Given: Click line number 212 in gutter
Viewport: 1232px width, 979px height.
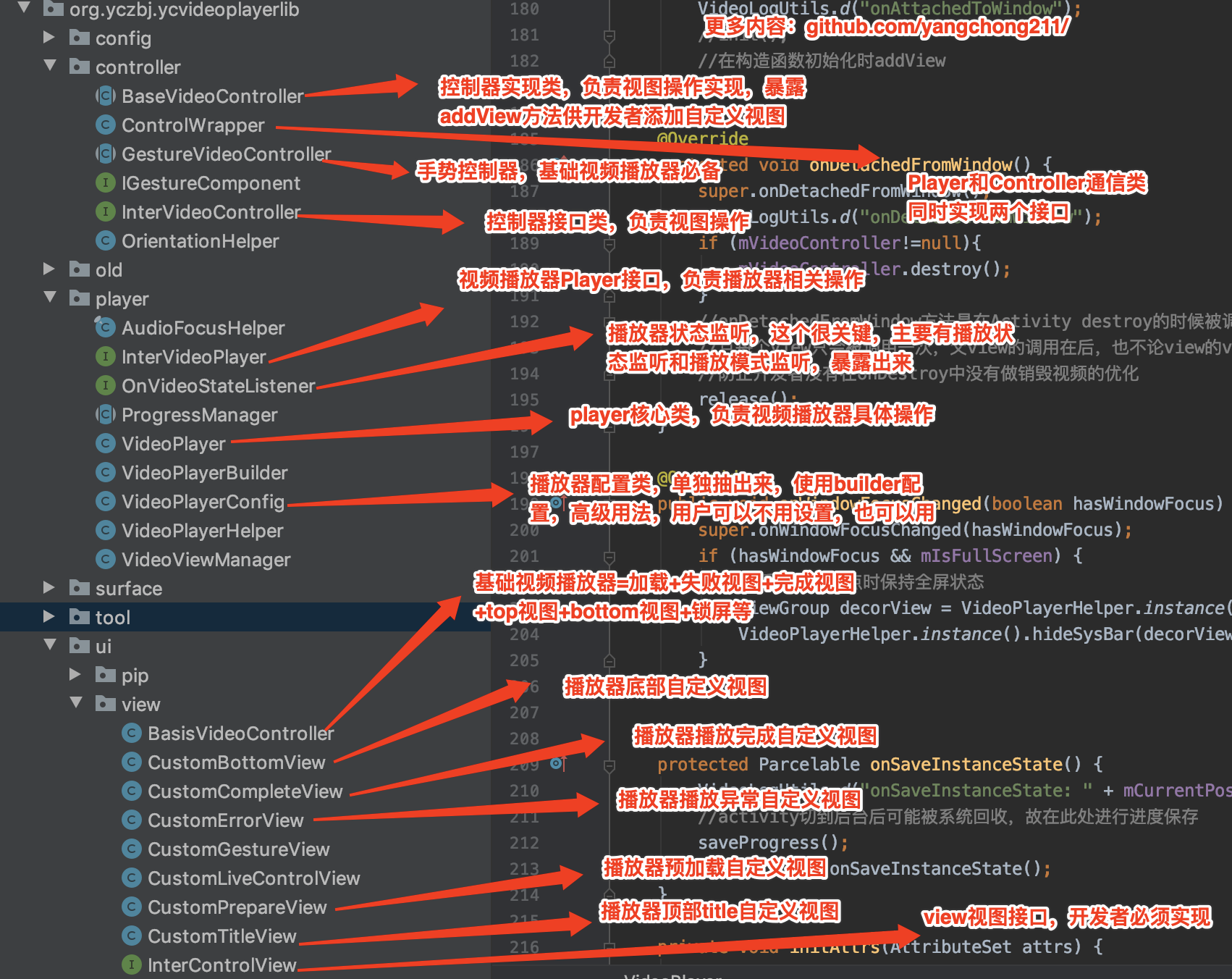Looking at the screenshot, I should point(525,843).
